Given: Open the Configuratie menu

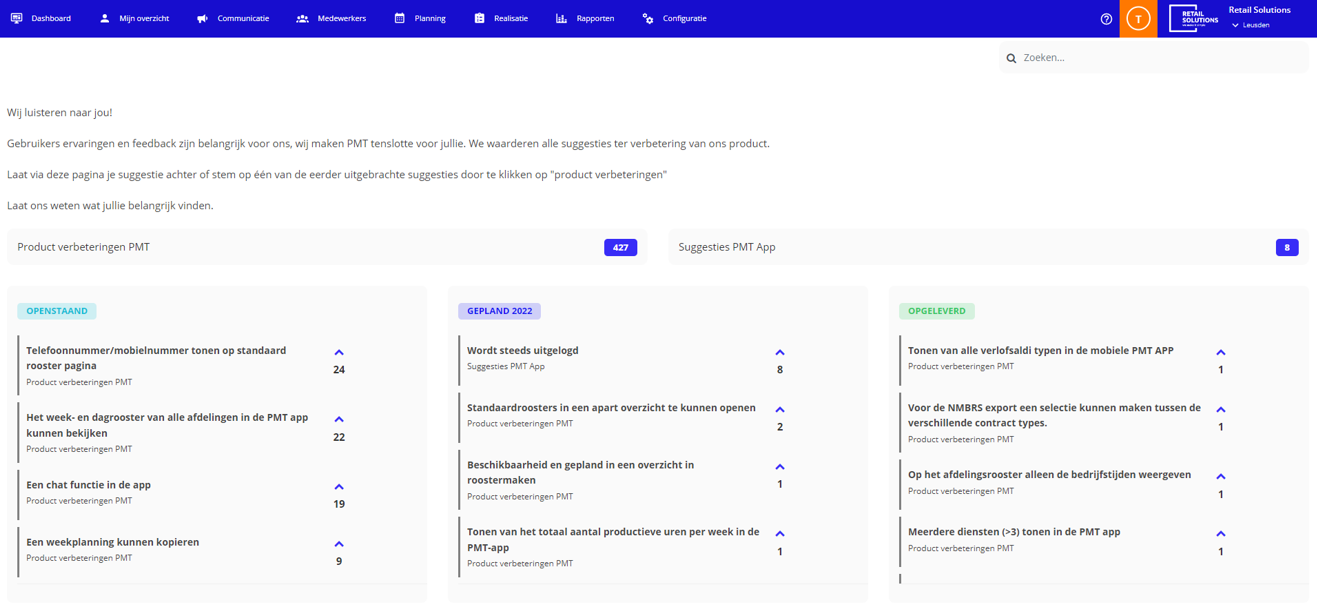Looking at the screenshot, I should click(x=674, y=18).
